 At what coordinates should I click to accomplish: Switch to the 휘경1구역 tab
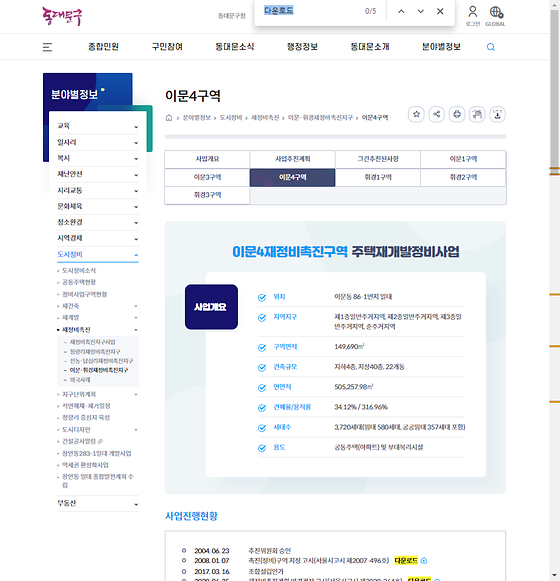tap(378, 177)
